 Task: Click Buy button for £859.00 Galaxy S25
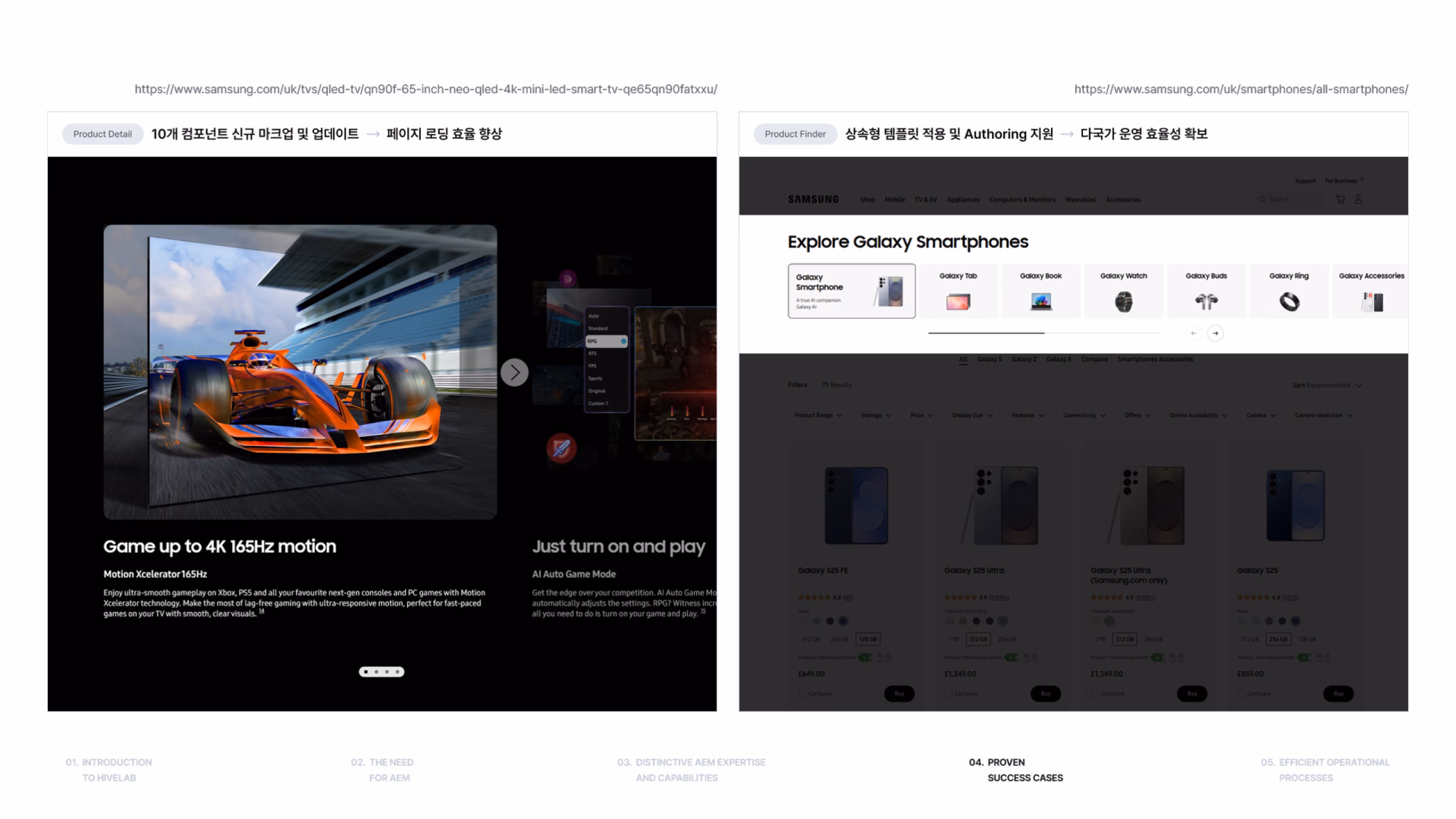click(x=1338, y=693)
